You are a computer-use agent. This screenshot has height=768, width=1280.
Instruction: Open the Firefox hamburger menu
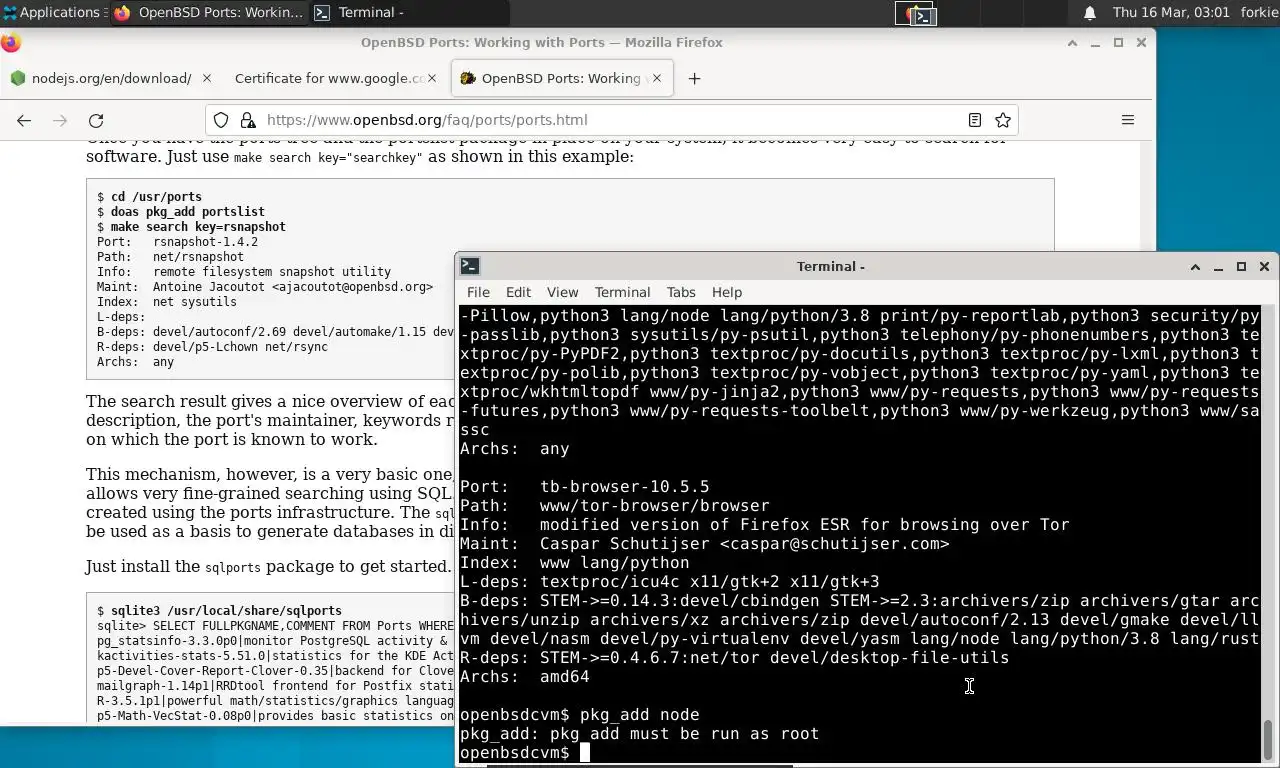[1128, 120]
